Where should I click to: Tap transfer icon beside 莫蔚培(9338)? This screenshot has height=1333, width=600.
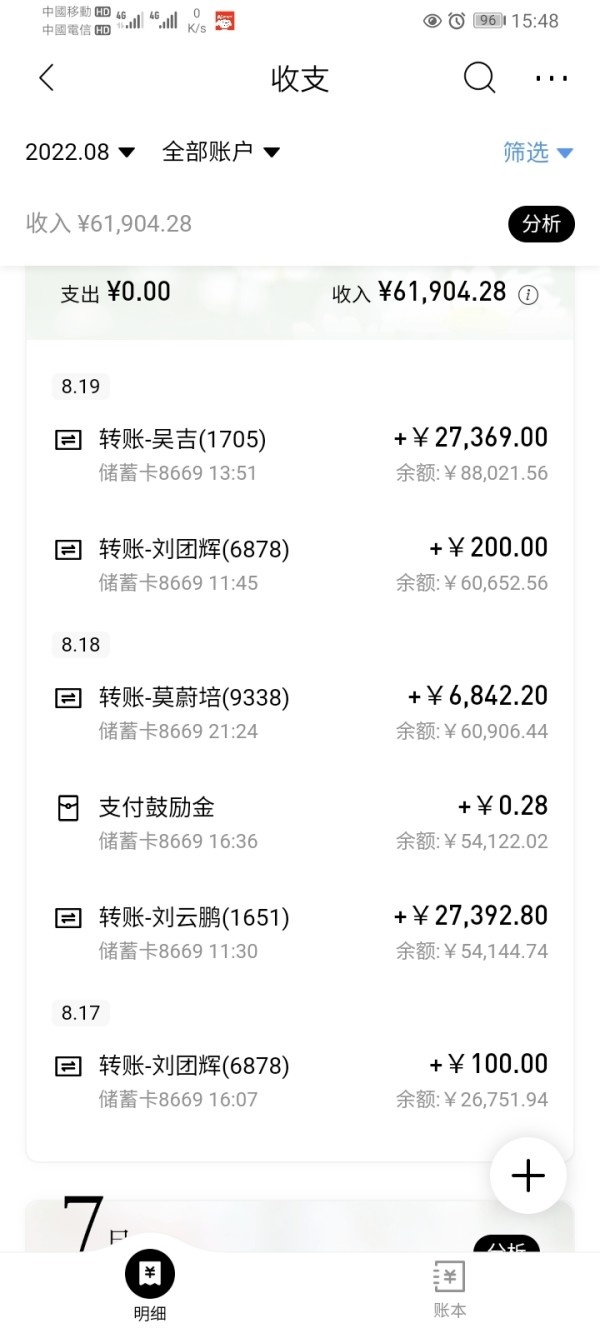68,698
